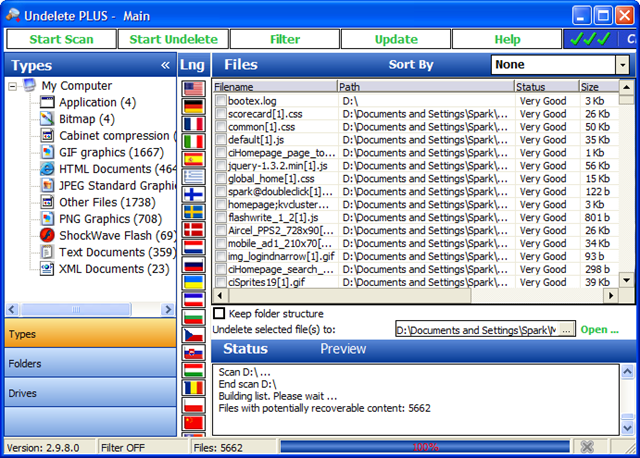
Task: Click file list scroll-up arrow
Action: coord(627,87)
